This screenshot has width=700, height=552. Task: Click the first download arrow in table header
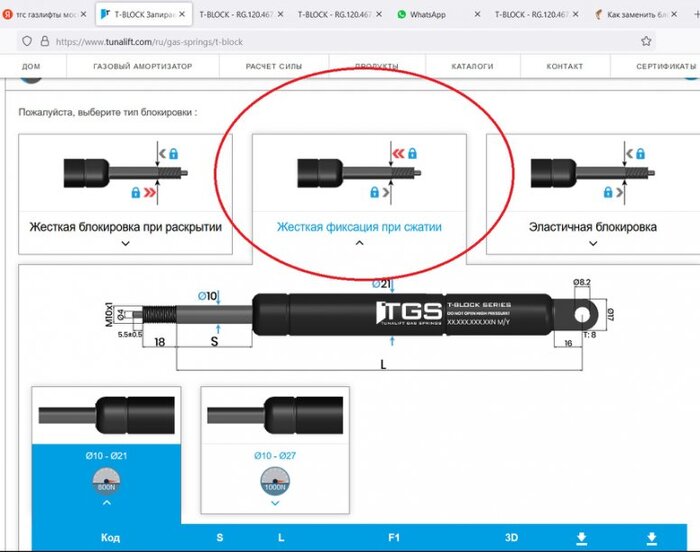click(x=581, y=538)
